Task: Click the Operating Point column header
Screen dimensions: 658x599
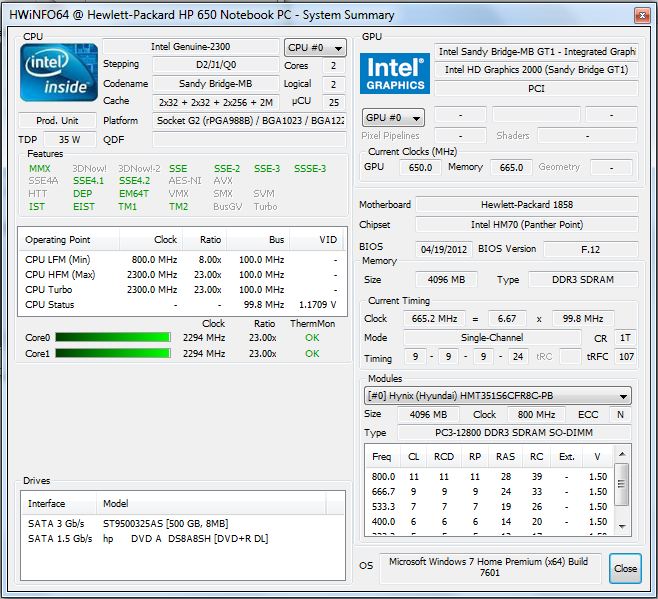Action: [69, 240]
